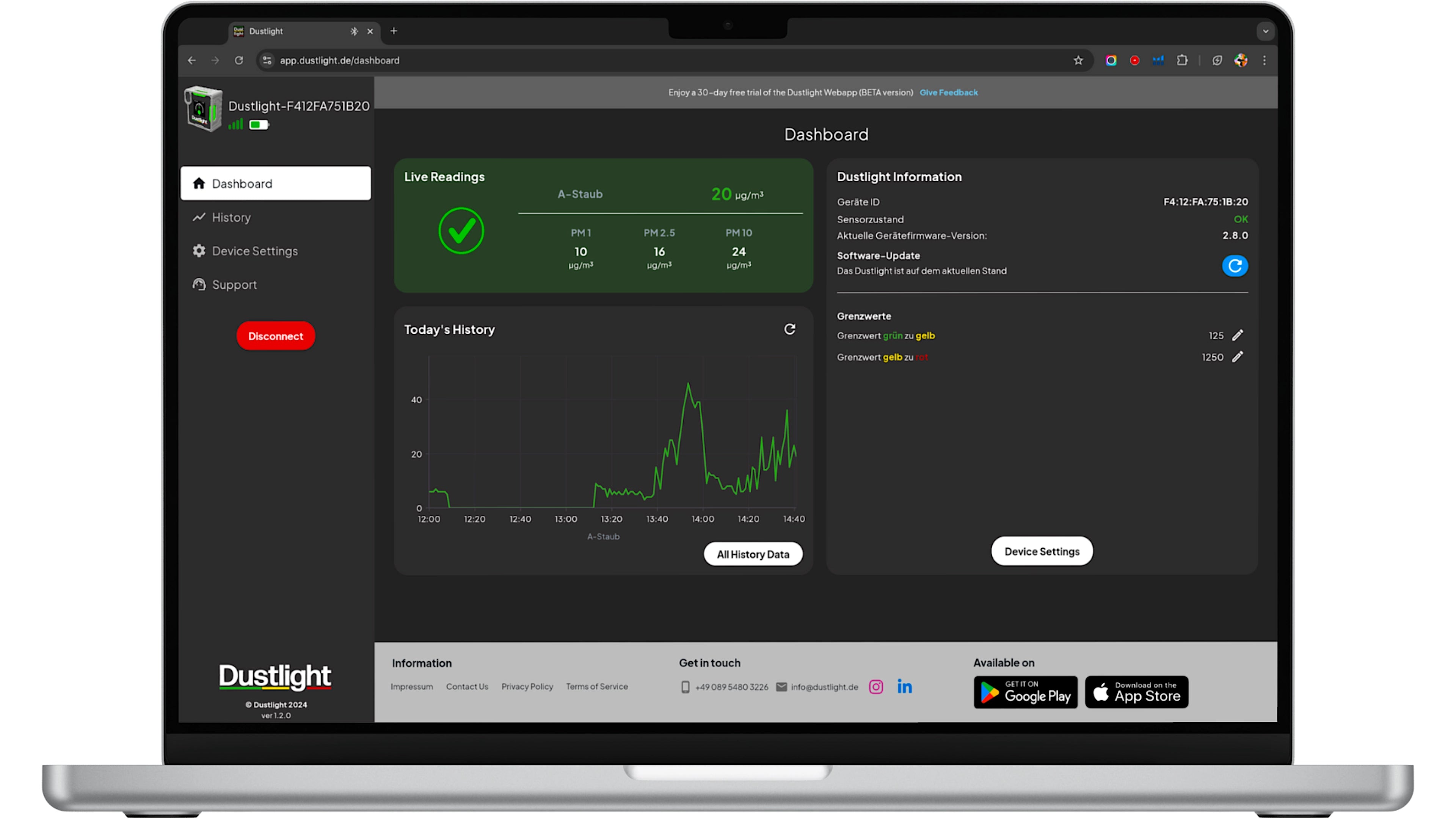Click the Dustlight device thumbnail image

pos(203,108)
